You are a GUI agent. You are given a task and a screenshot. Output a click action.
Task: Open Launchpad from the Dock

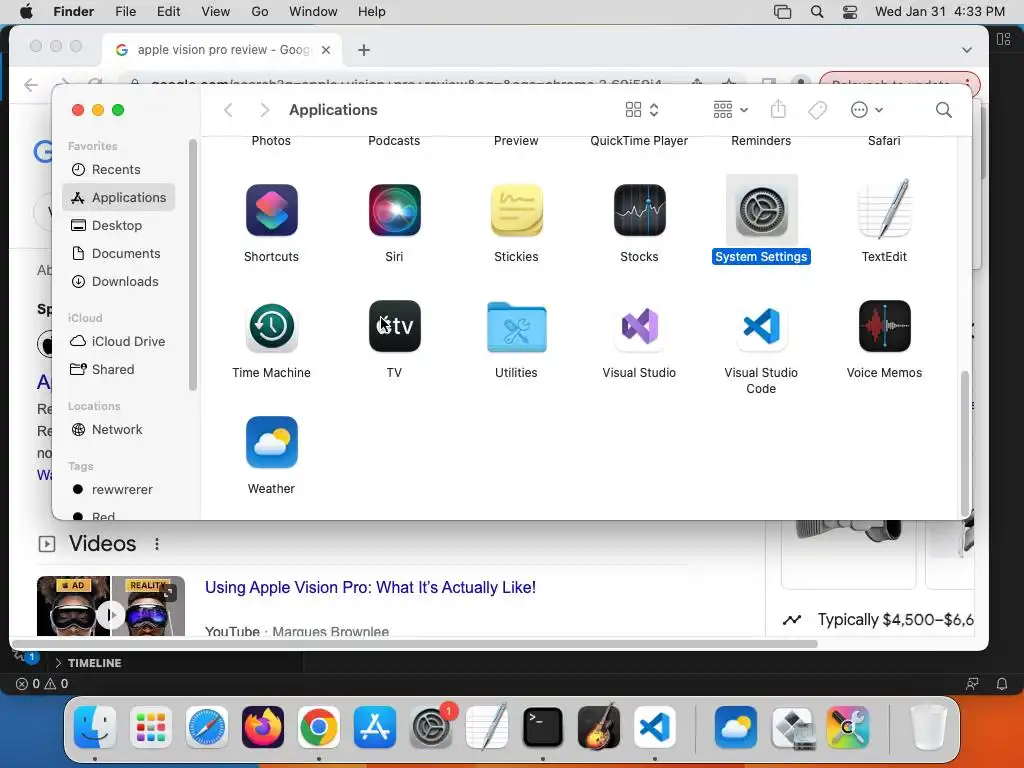(151, 727)
